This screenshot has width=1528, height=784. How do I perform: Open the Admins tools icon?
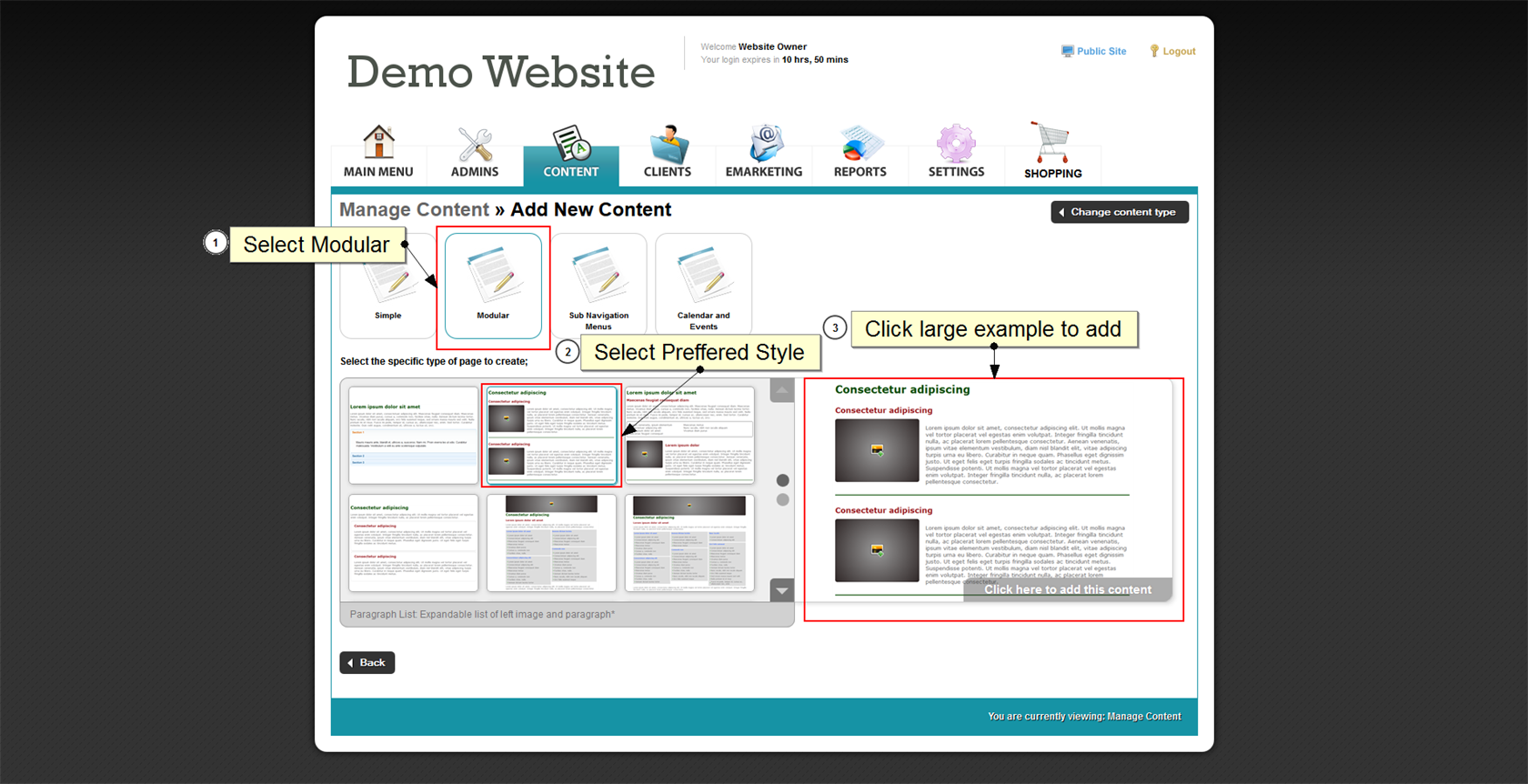pyautogui.click(x=475, y=144)
